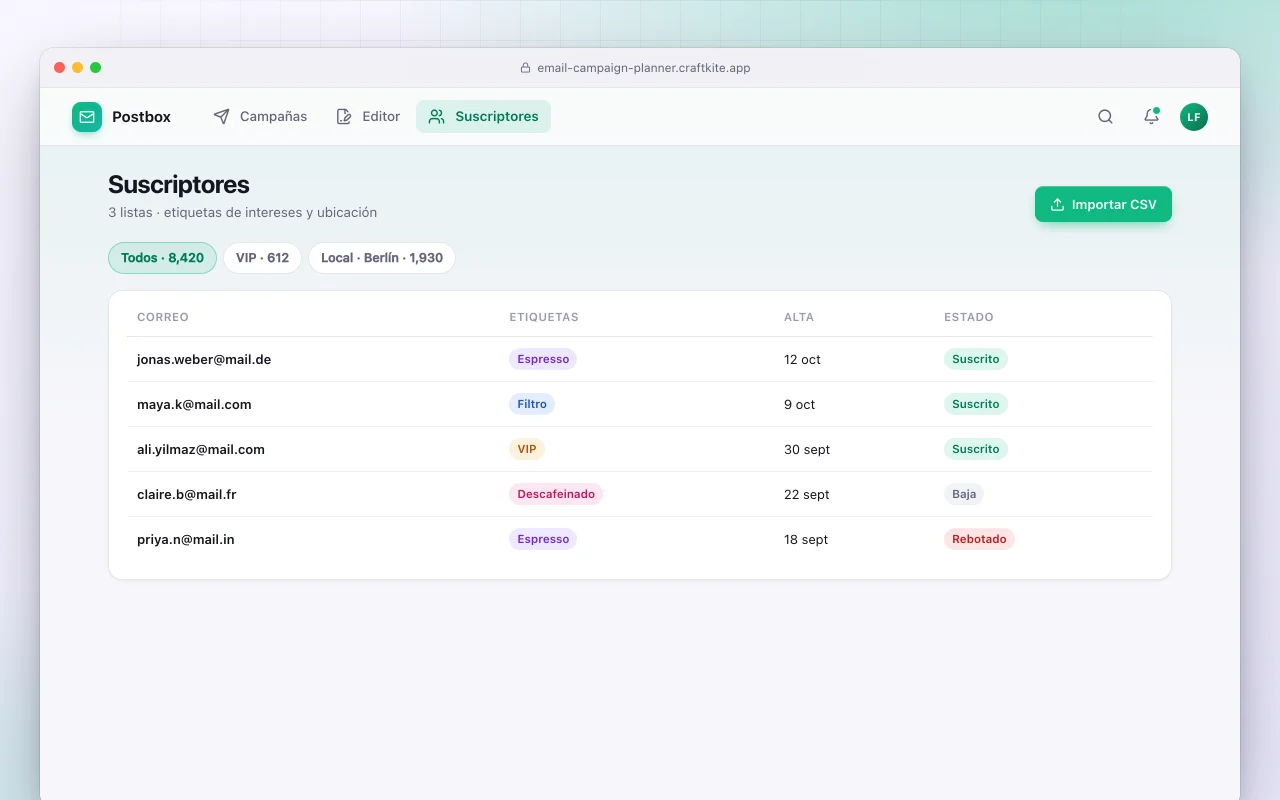Image resolution: width=1280 pixels, height=800 pixels.
Task: Sort by the ALTA column header
Action: click(x=799, y=317)
